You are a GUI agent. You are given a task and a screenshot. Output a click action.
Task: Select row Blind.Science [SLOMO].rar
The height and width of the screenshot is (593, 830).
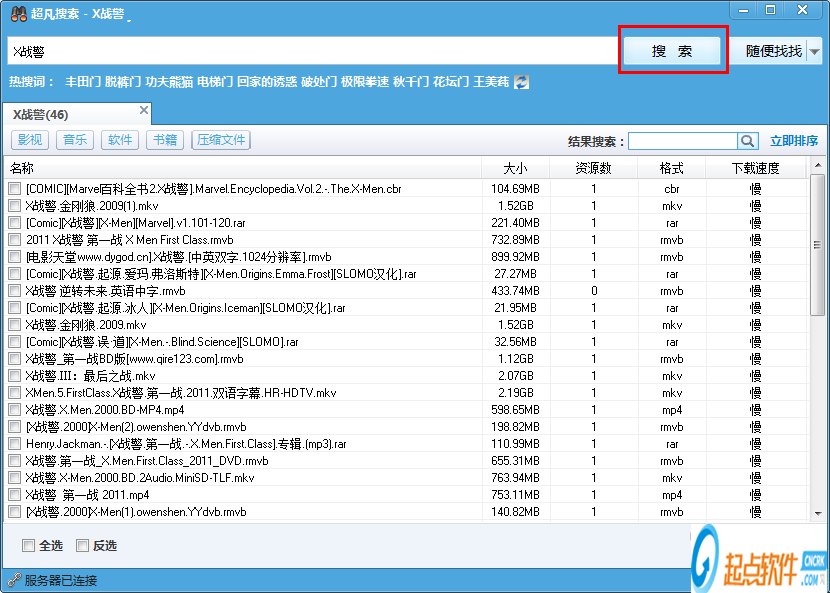(x=405, y=342)
